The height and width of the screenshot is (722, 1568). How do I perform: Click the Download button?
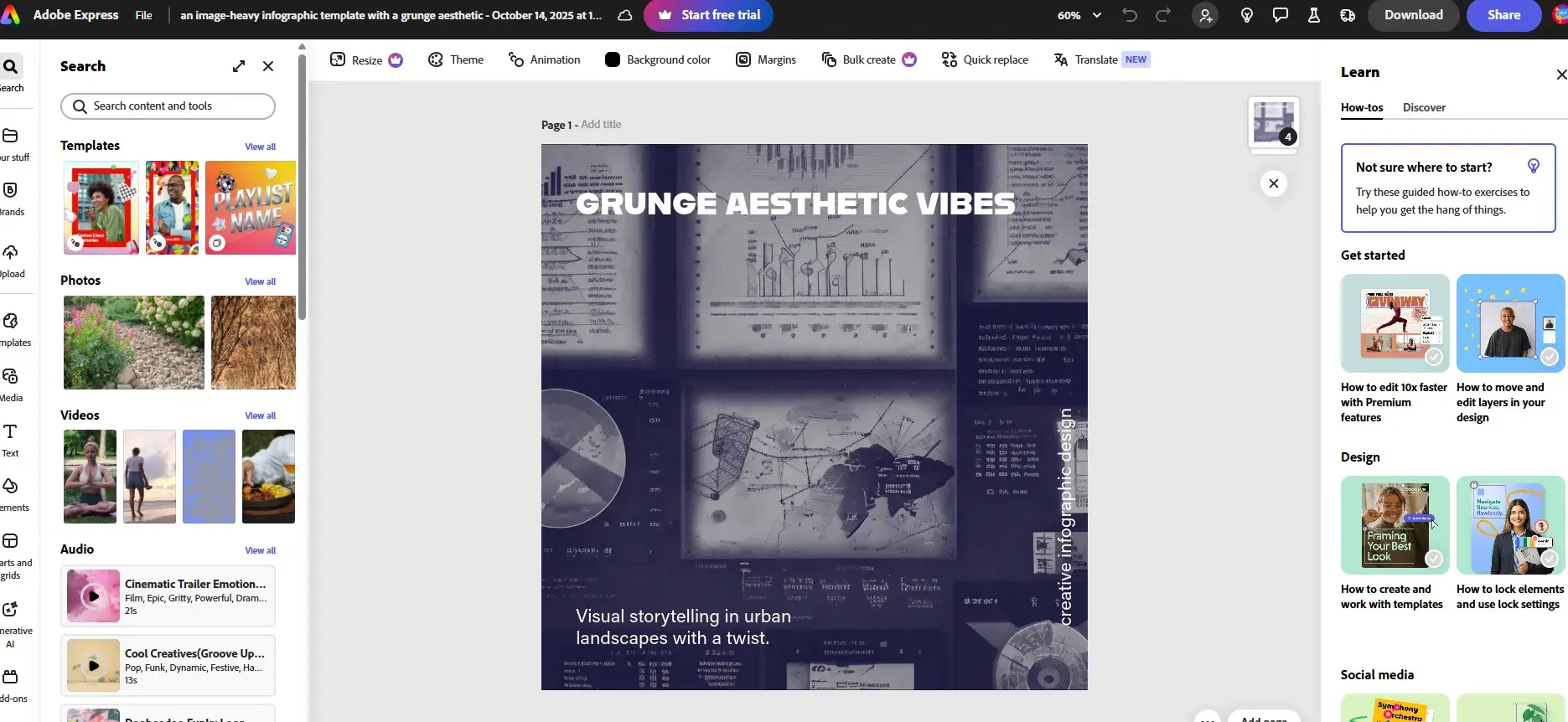coord(1414,15)
